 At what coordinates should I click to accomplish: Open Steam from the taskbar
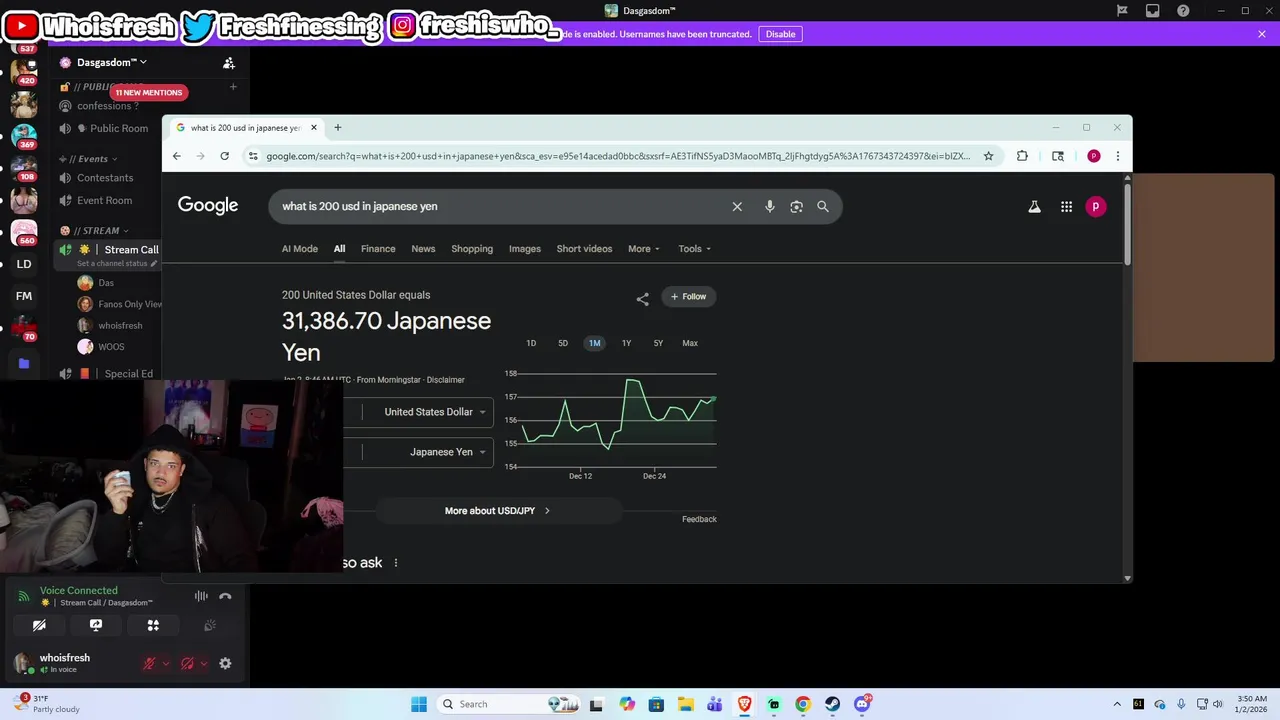click(832, 704)
